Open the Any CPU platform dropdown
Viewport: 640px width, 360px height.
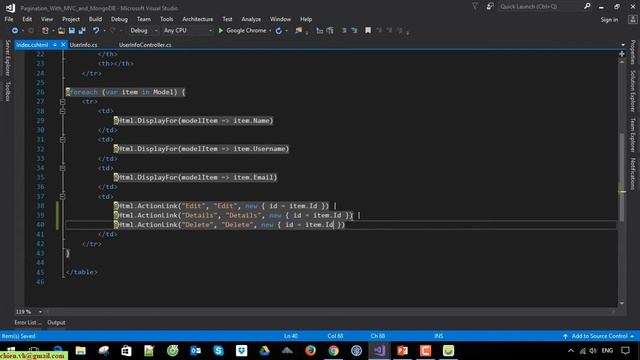click(x=188, y=31)
